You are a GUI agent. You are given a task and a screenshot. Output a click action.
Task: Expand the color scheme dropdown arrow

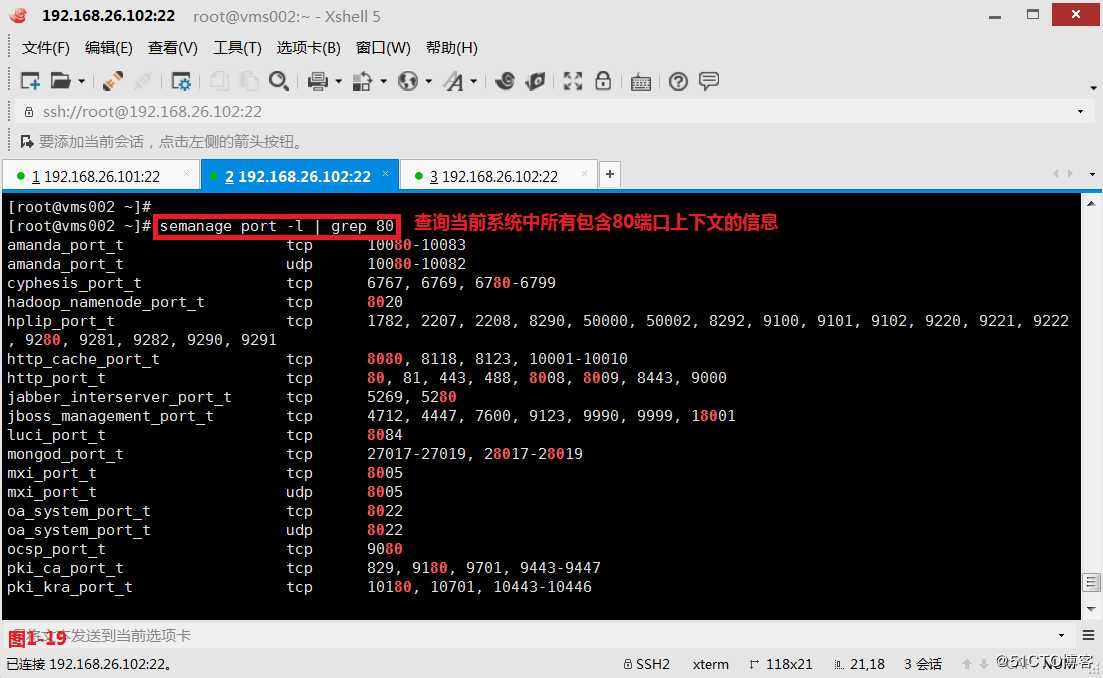(x=383, y=82)
